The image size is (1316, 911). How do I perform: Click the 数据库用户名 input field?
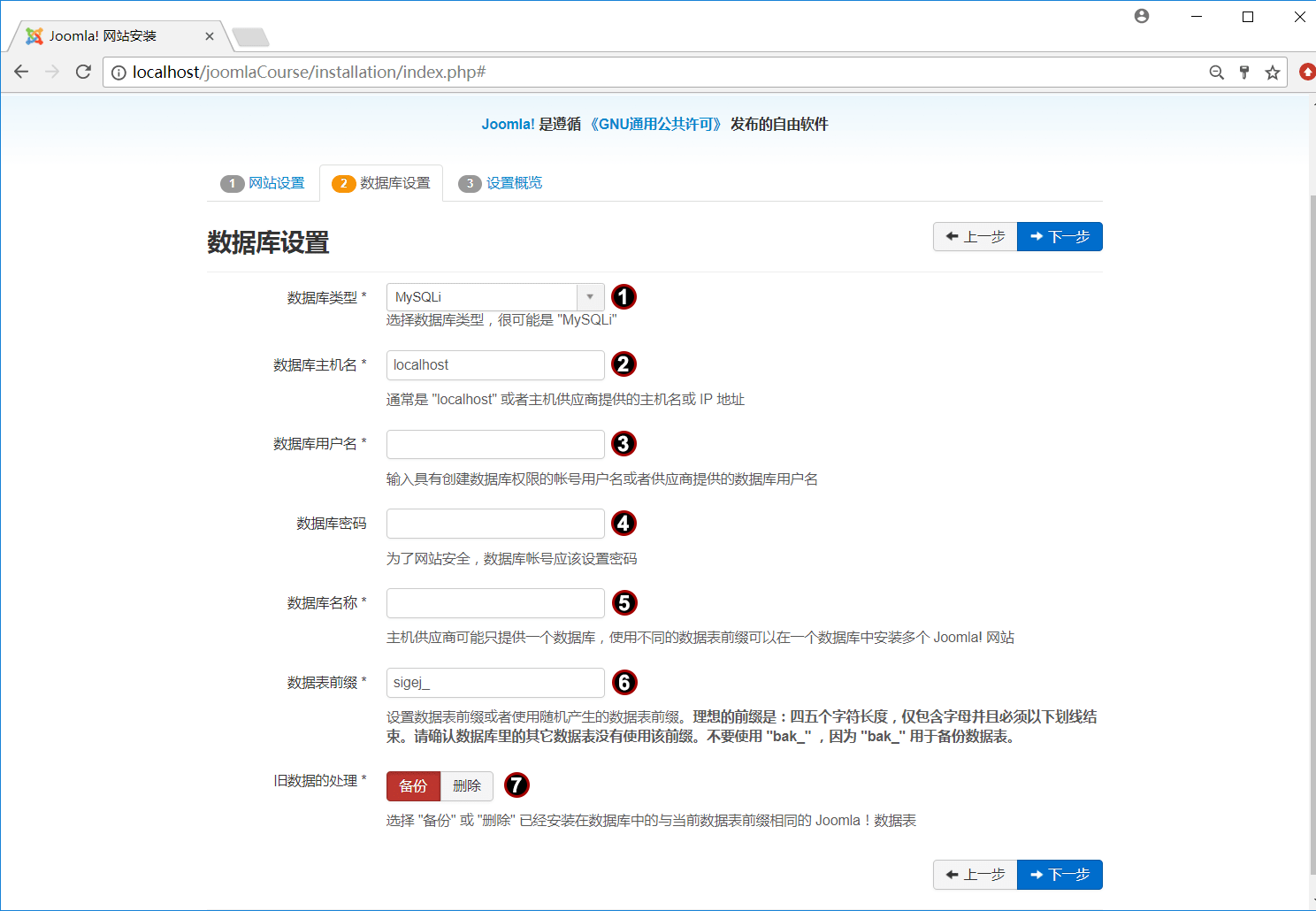coord(495,444)
